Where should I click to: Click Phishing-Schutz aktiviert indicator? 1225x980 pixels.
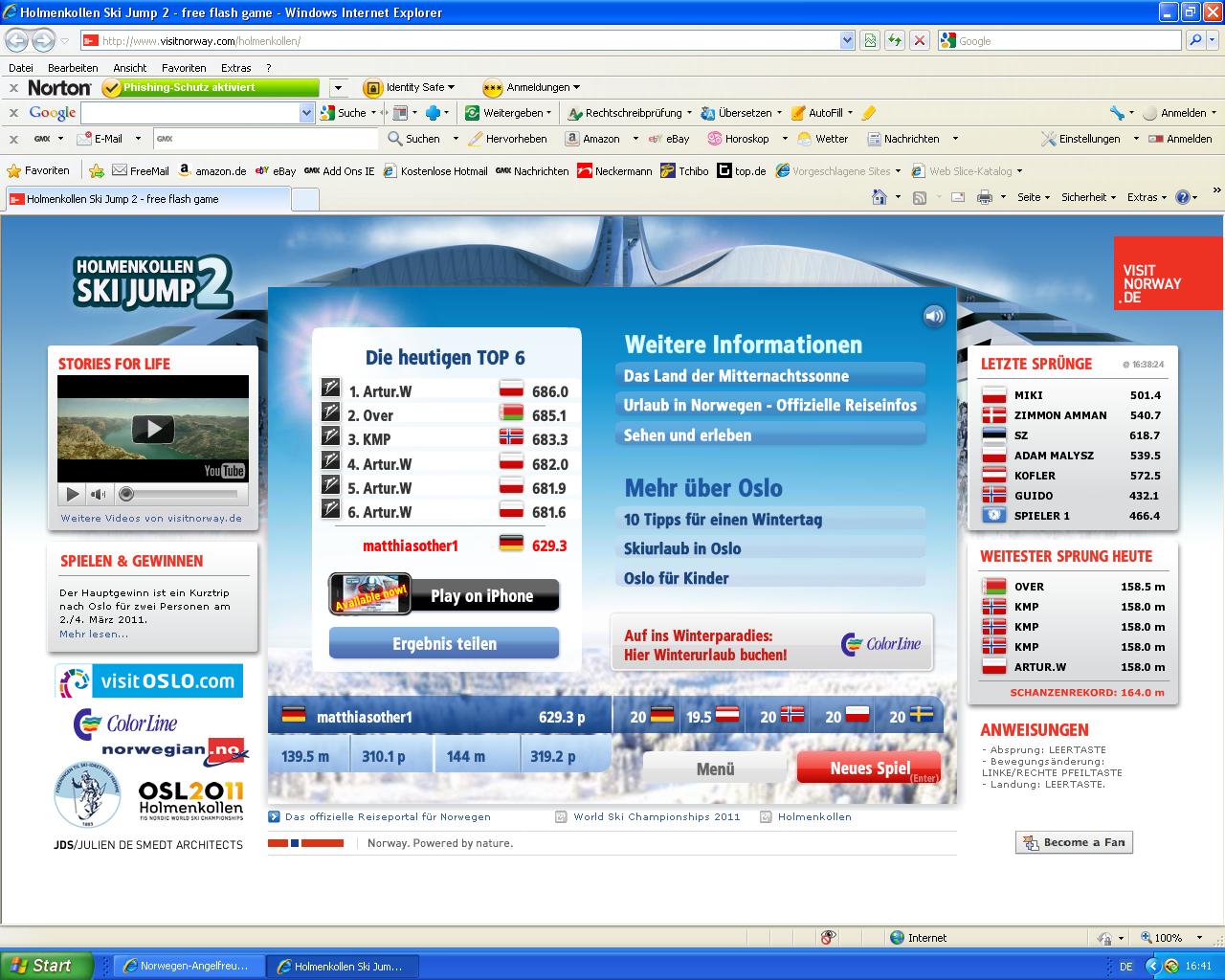210,87
